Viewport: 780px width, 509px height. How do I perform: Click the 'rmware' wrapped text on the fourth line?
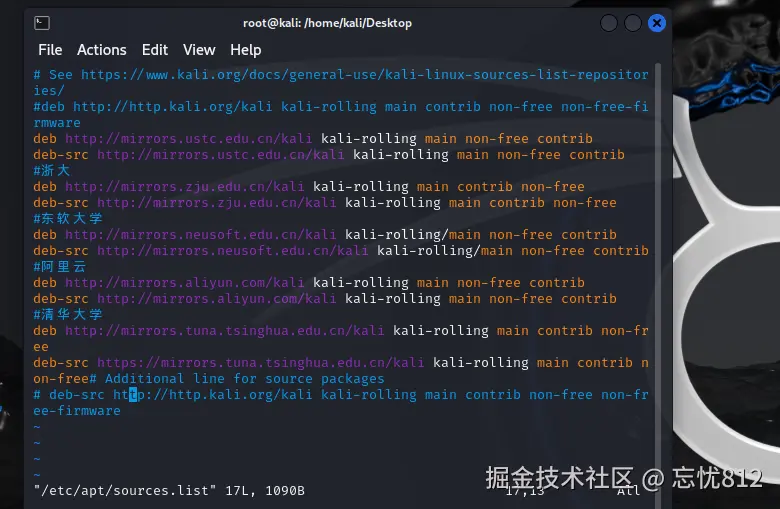pos(57,122)
